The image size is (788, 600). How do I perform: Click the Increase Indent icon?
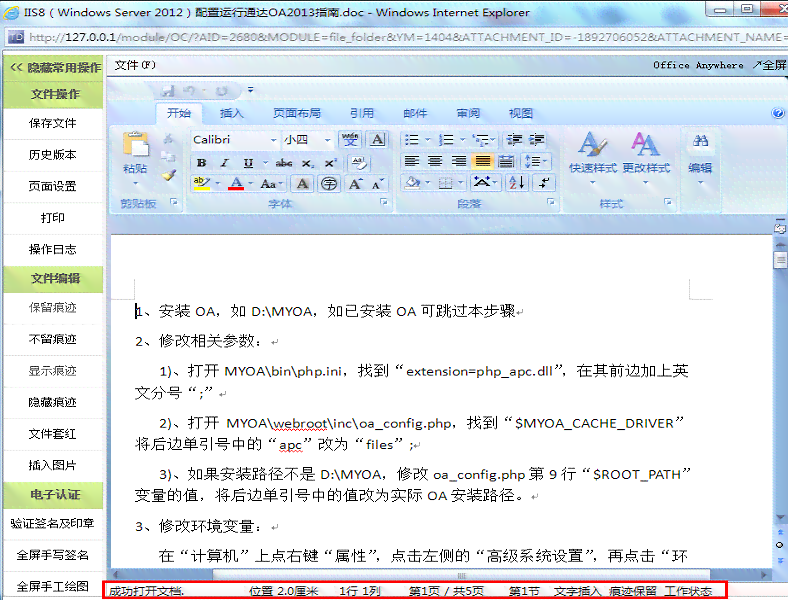pyautogui.click(x=536, y=139)
